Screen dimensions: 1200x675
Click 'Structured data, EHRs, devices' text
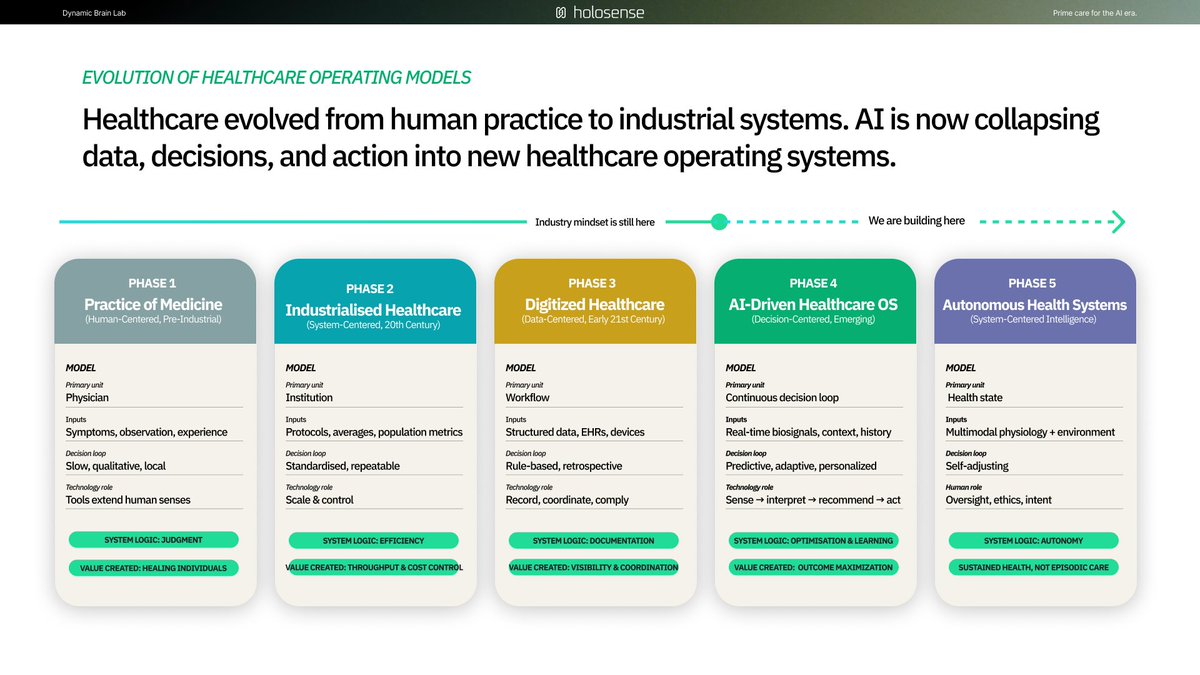575,432
